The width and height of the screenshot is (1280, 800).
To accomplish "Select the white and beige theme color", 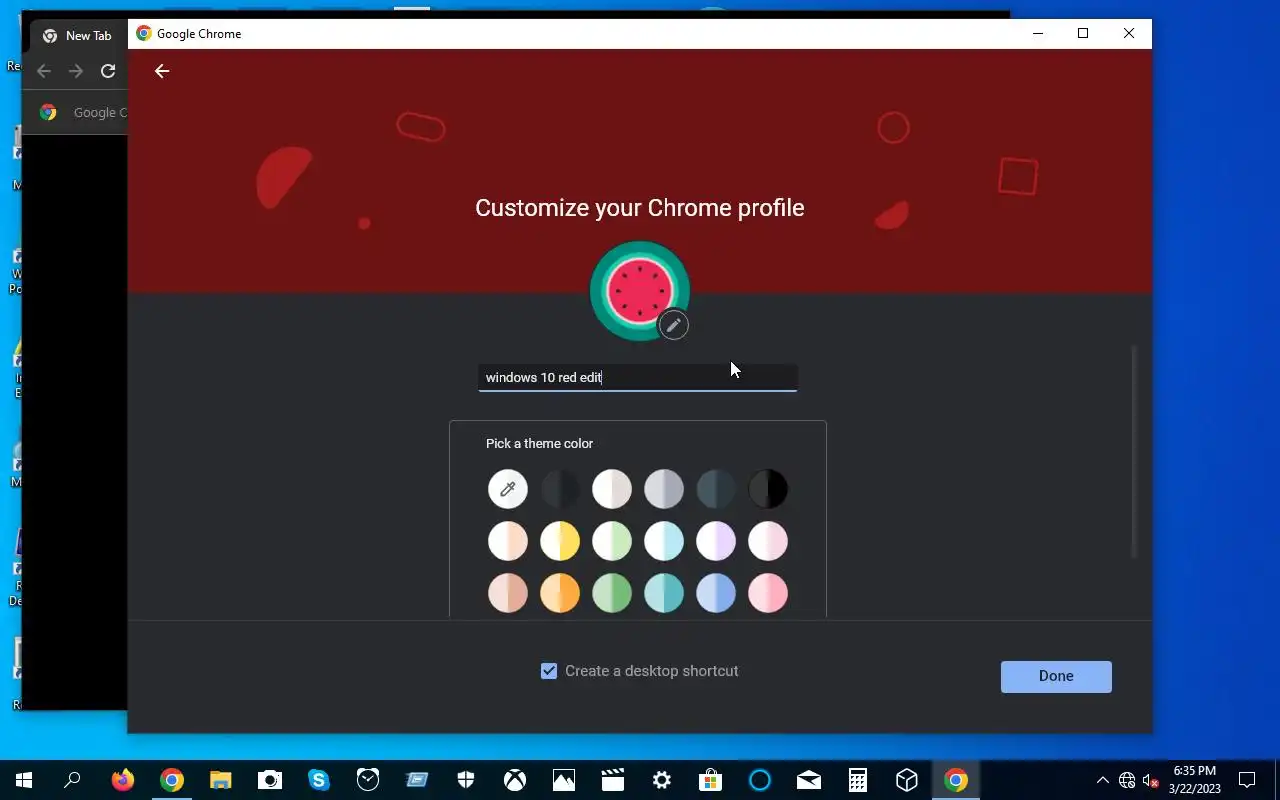I will 612,489.
